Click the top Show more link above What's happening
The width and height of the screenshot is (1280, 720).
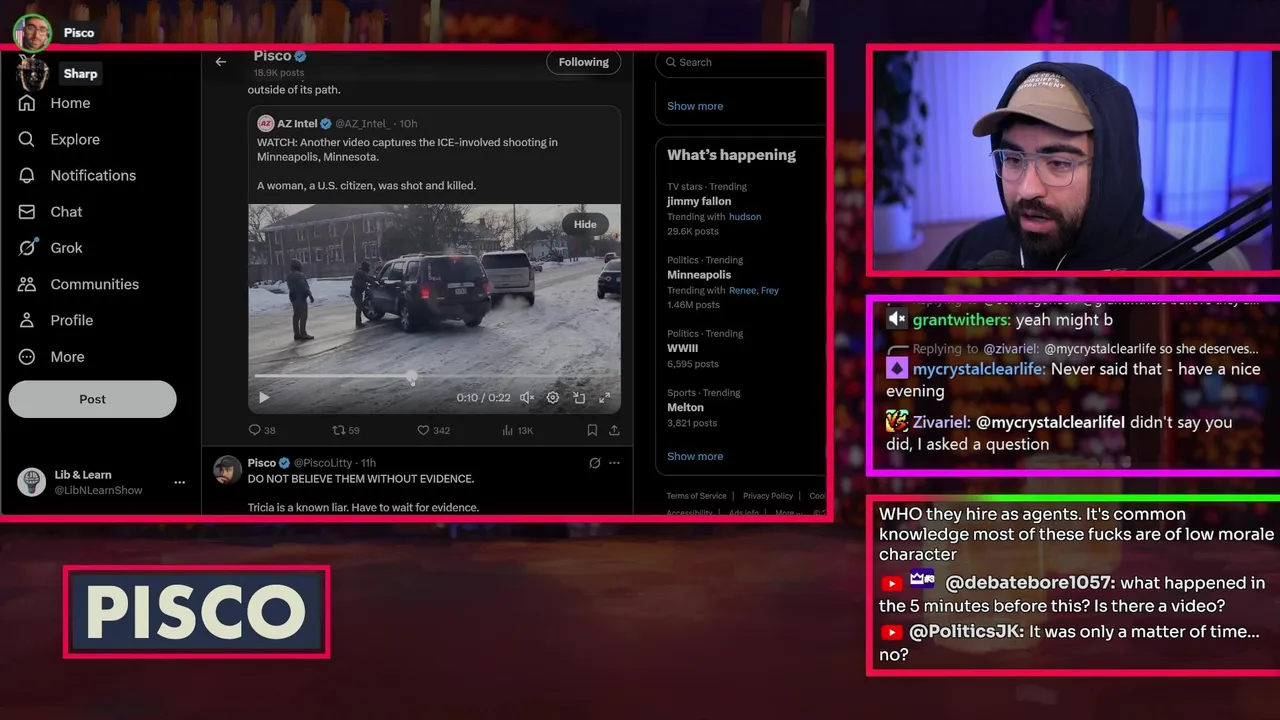(695, 106)
